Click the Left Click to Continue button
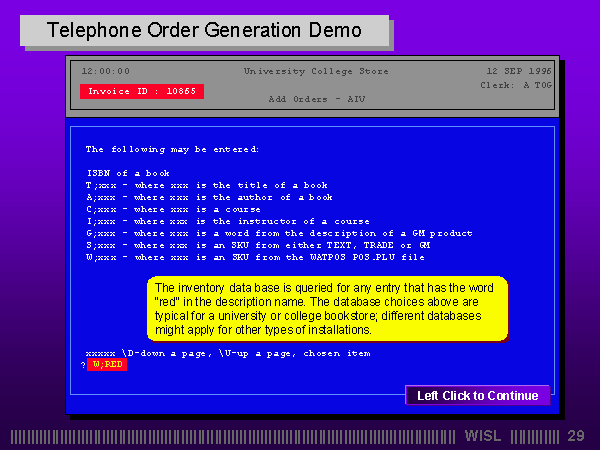 (x=477, y=395)
